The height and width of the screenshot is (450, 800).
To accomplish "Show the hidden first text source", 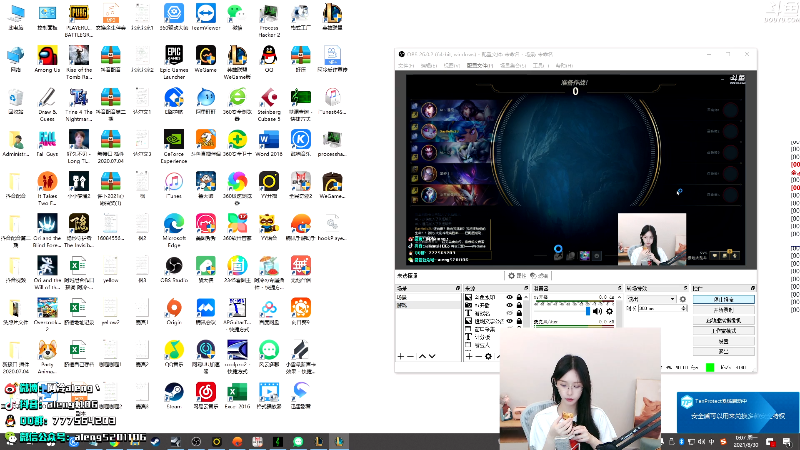I will (x=509, y=313).
